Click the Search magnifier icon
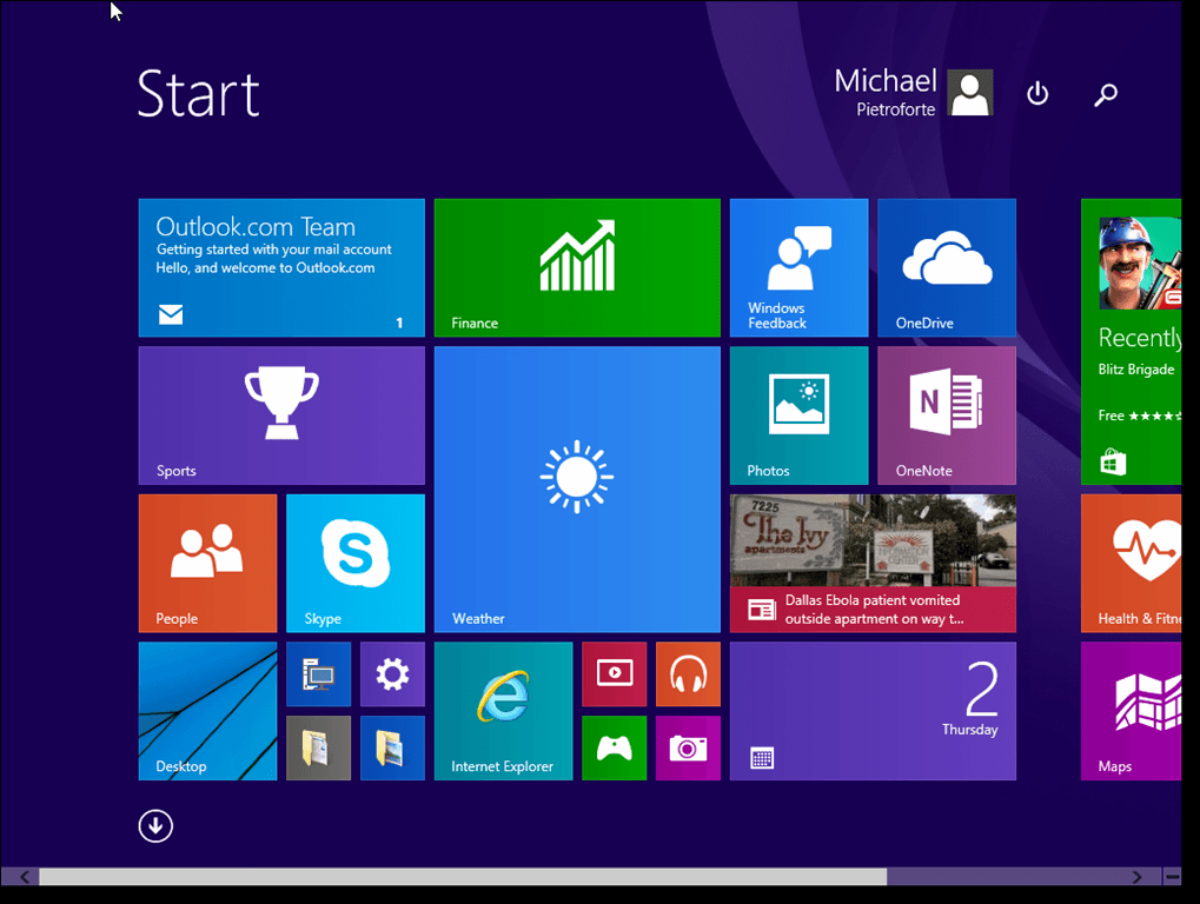Screen dimensions: 1200x904 tap(1105, 94)
